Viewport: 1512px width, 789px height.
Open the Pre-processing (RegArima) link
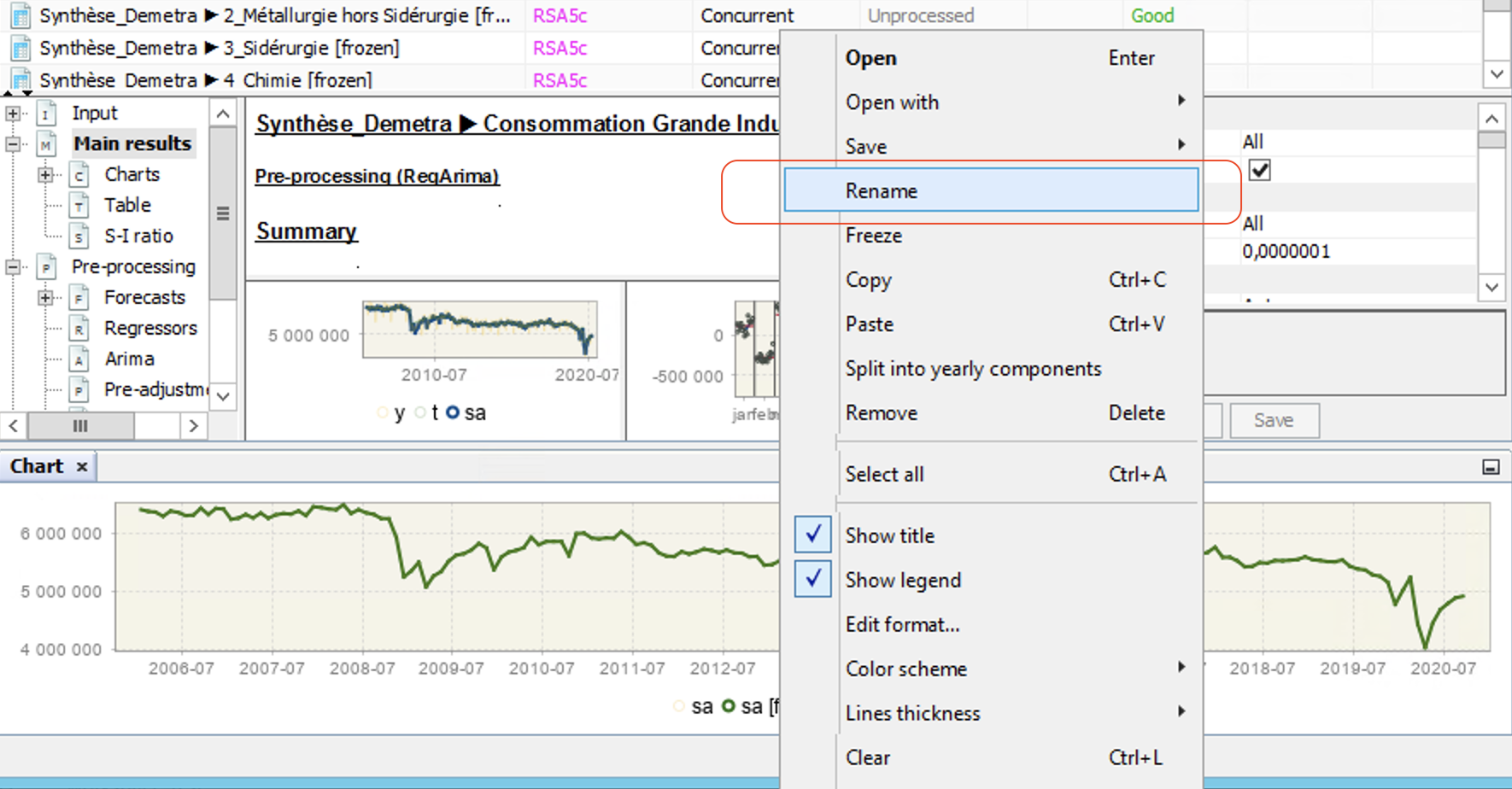[377, 176]
